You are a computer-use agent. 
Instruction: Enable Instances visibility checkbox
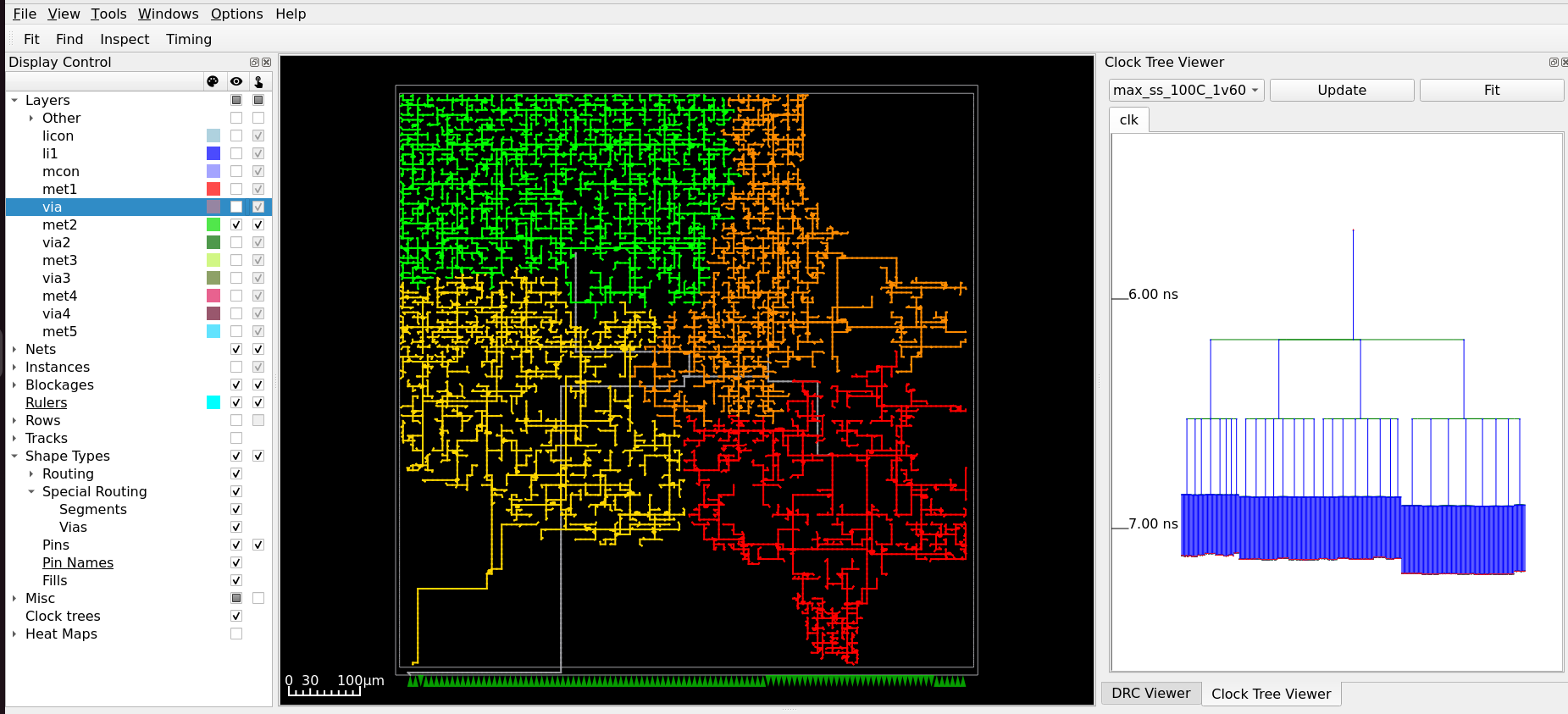(x=236, y=367)
